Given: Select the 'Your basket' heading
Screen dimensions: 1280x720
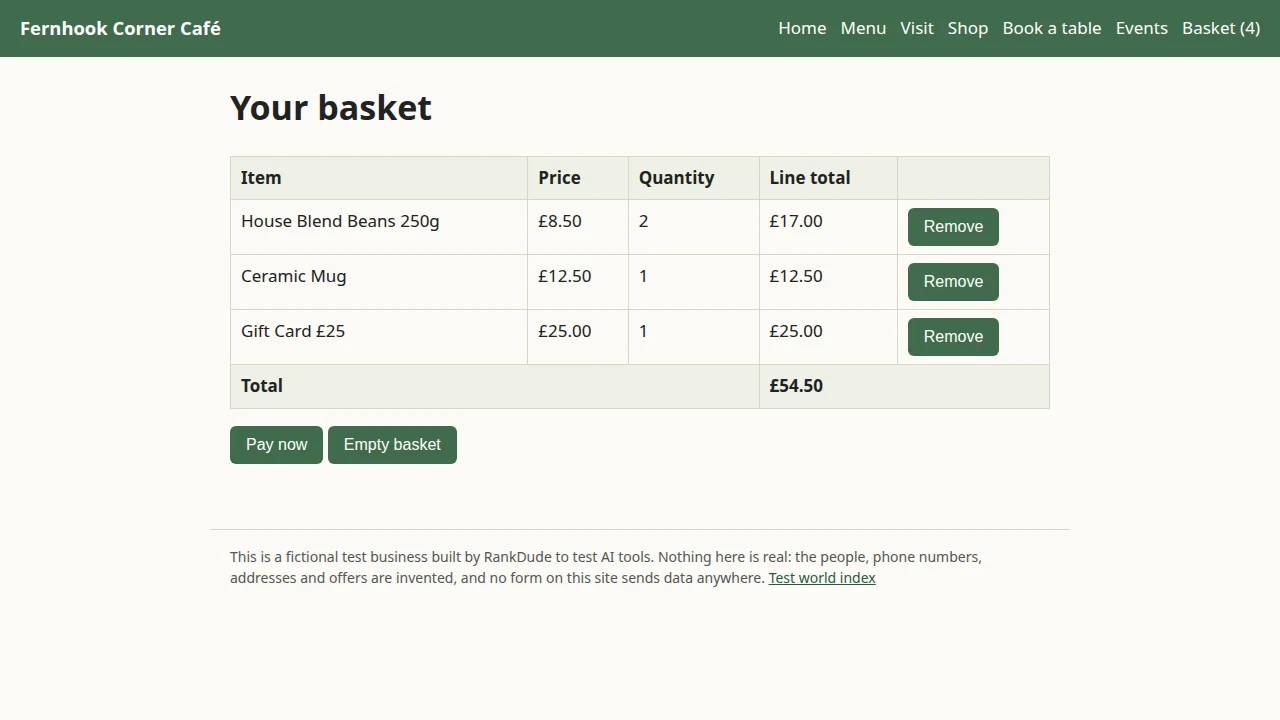Looking at the screenshot, I should point(331,108).
